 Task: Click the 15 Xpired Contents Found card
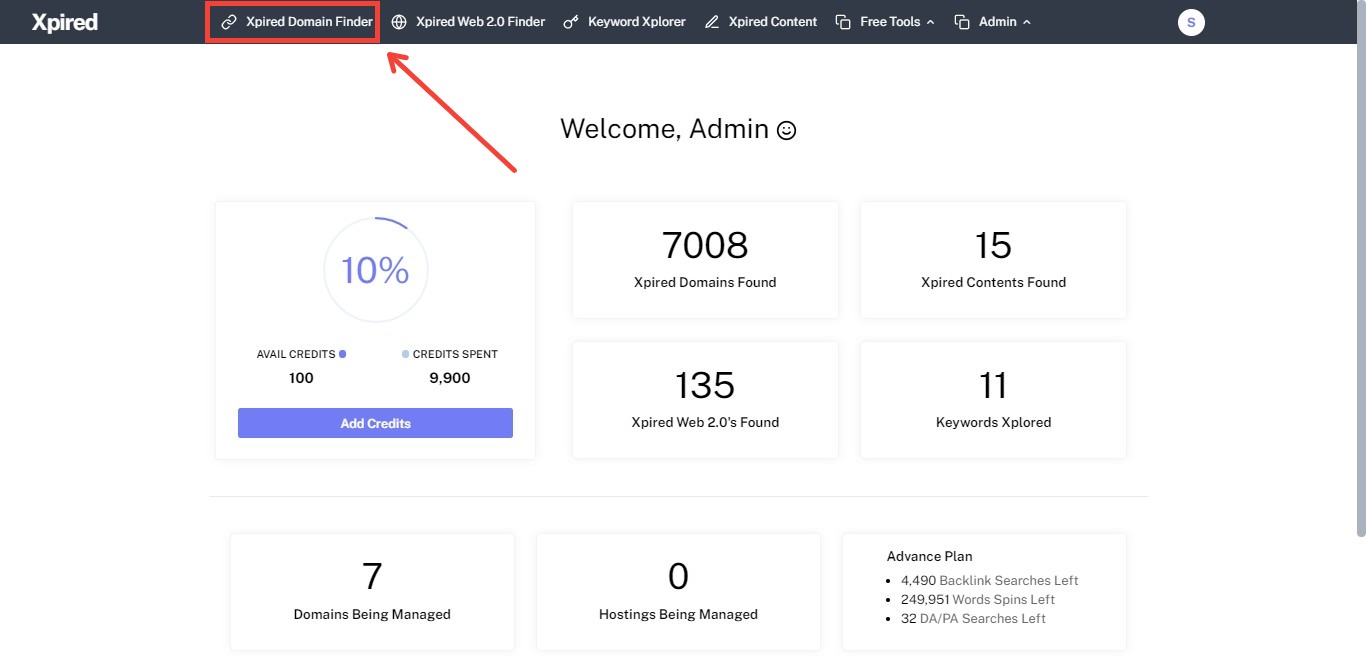pyautogui.click(x=993, y=260)
